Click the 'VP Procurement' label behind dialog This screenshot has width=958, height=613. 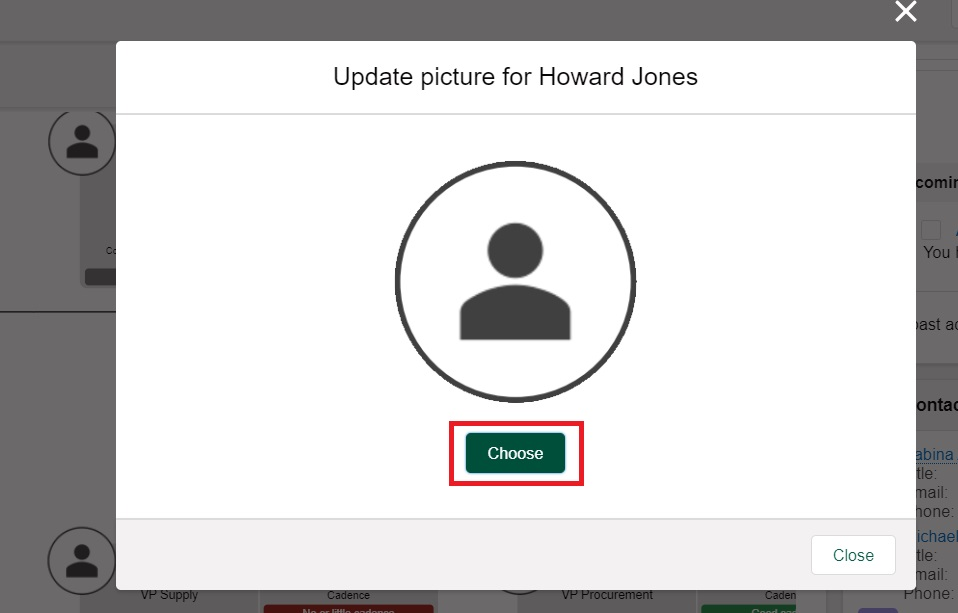607,595
